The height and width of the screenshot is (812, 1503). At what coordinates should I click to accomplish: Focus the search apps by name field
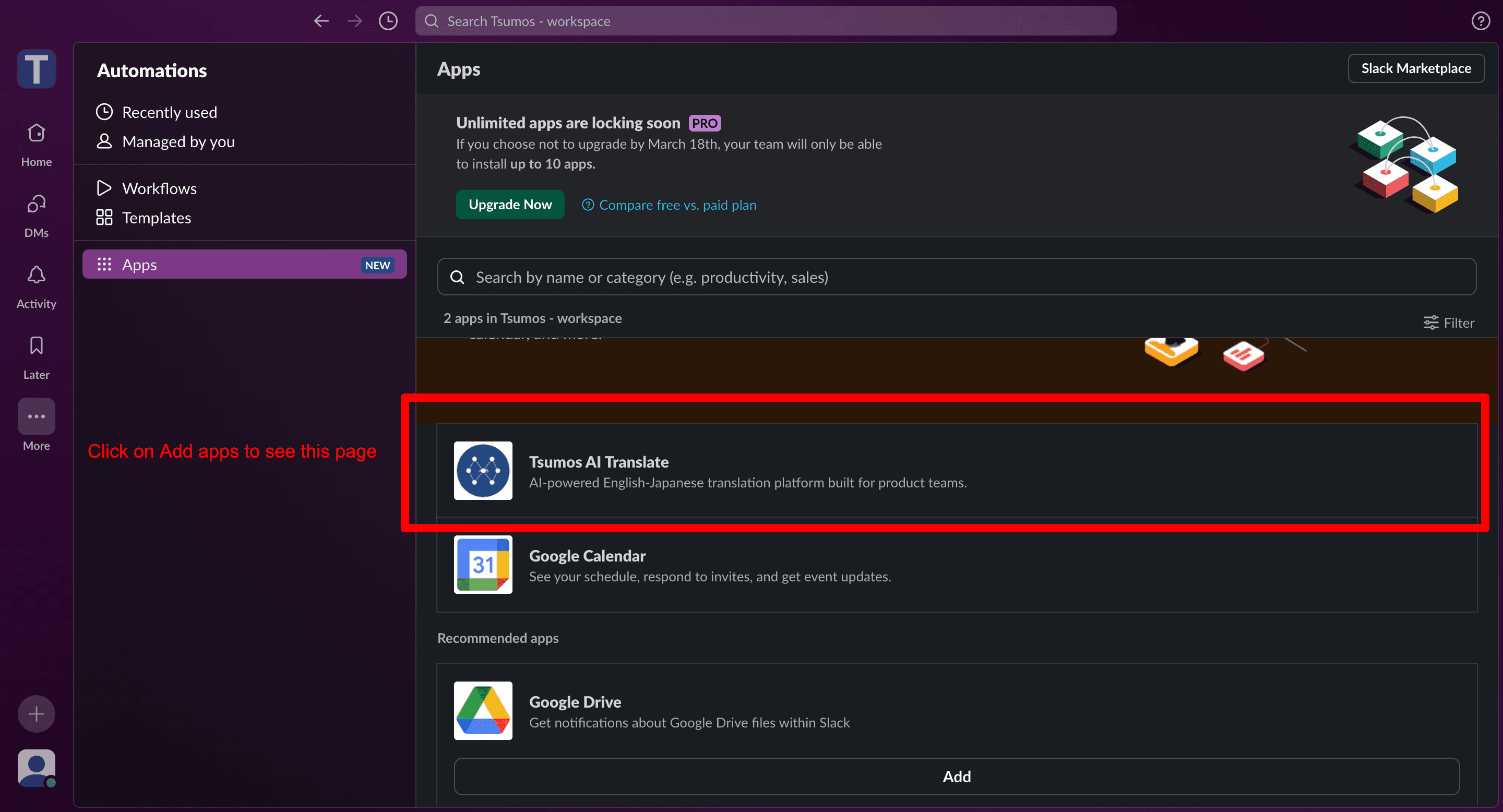click(x=957, y=277)
